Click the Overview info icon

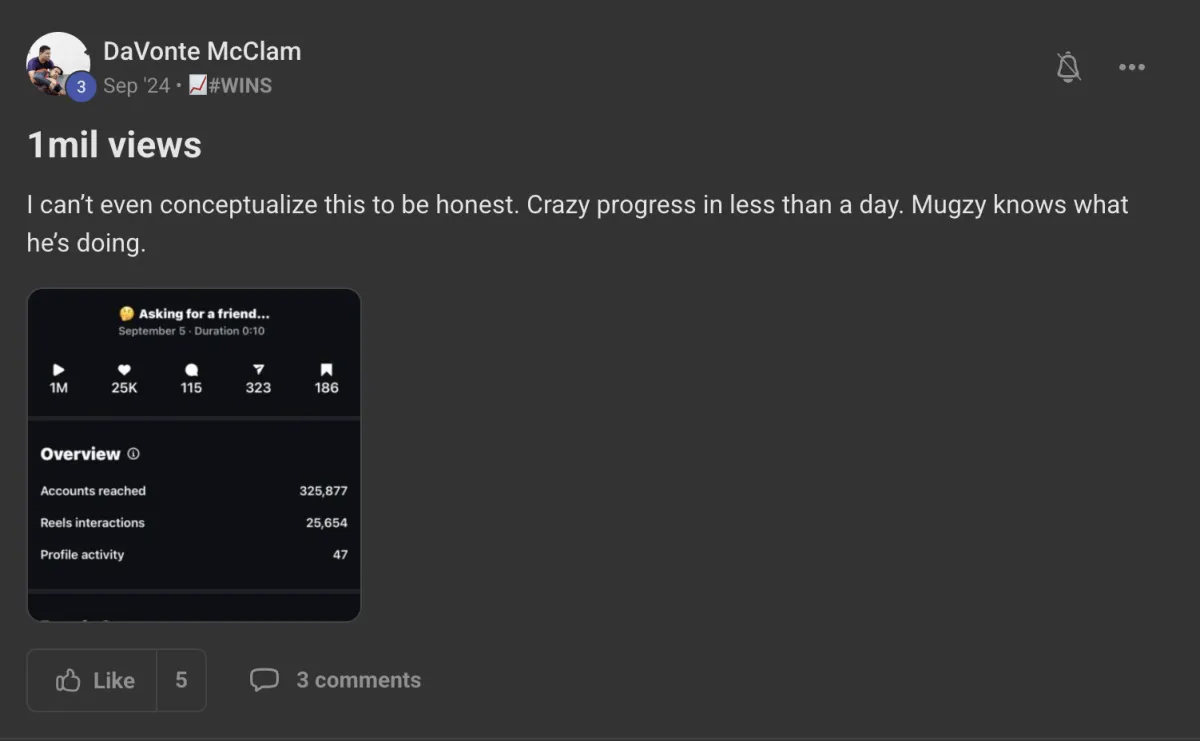(133, 454)
